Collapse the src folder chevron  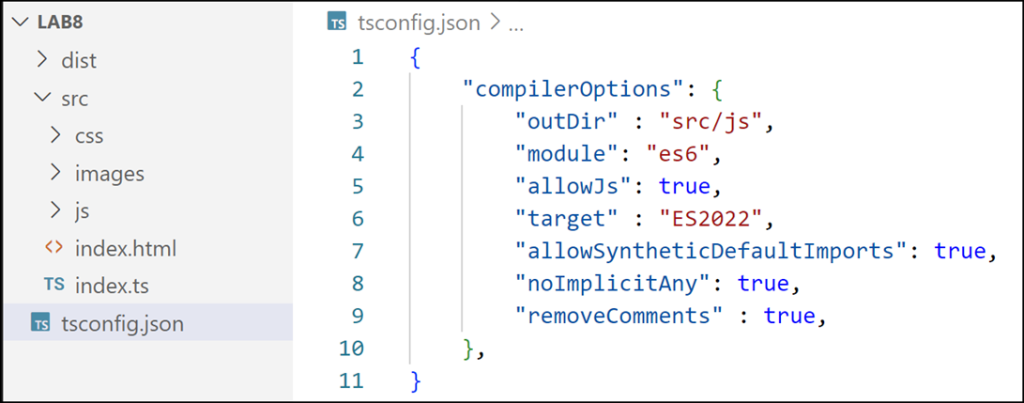tap(42, 98)
